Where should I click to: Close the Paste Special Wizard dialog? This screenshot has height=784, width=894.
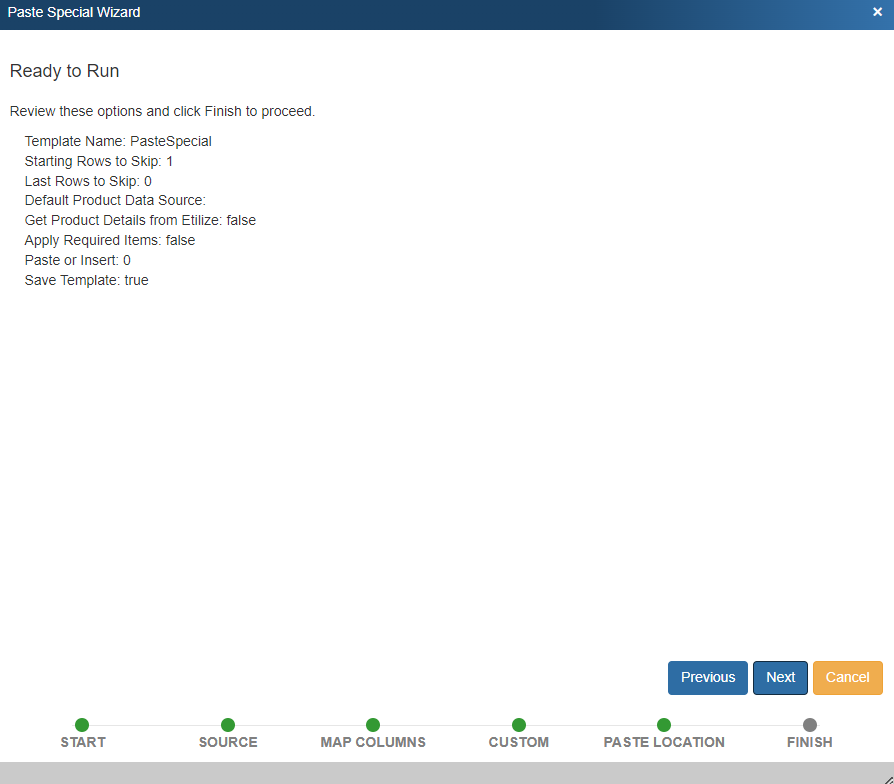point(877,13)
